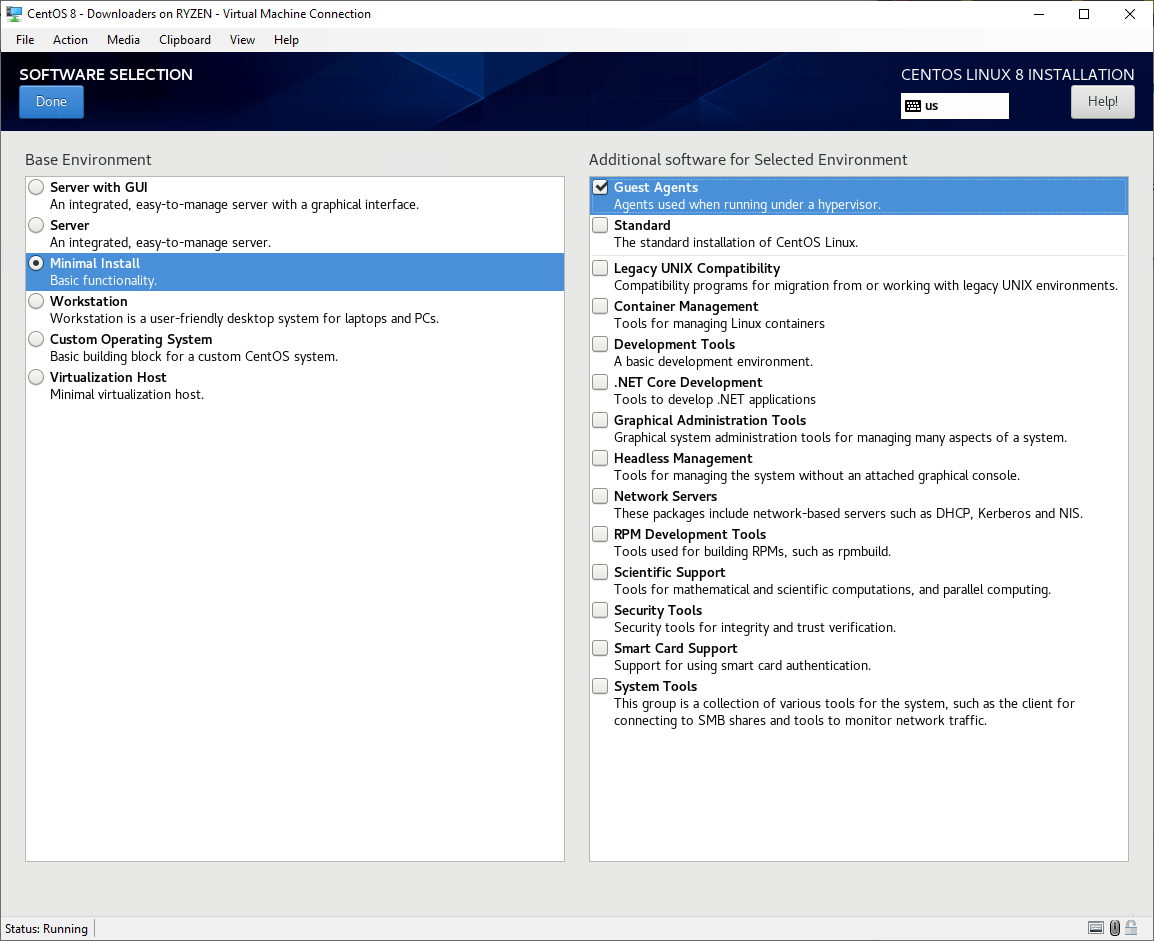Uncheck the Guest Agents checkbox

pyautogui.click(x=601, y=187)
